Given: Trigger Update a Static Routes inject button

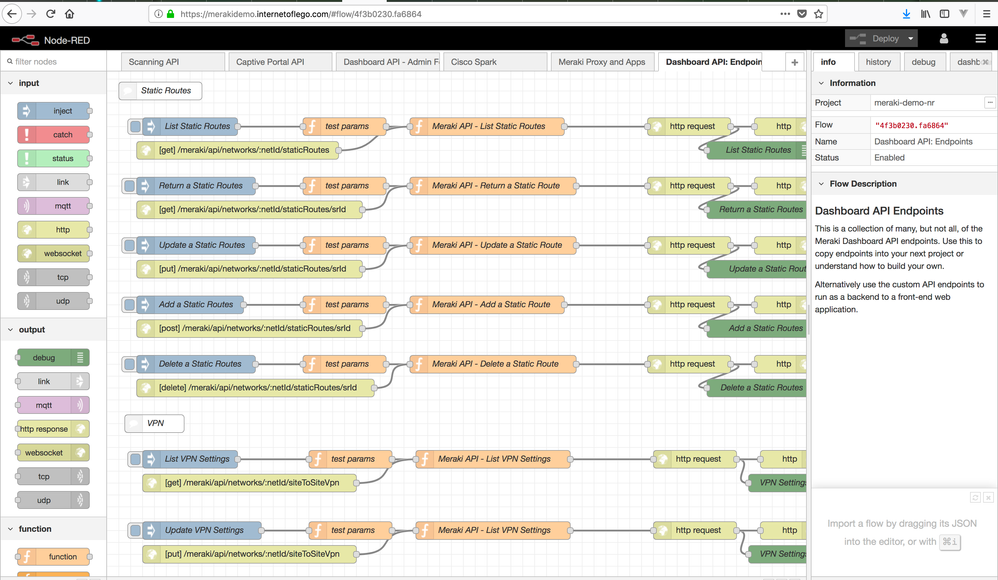Looking at the screenshot, I should [x=129, y=244].
